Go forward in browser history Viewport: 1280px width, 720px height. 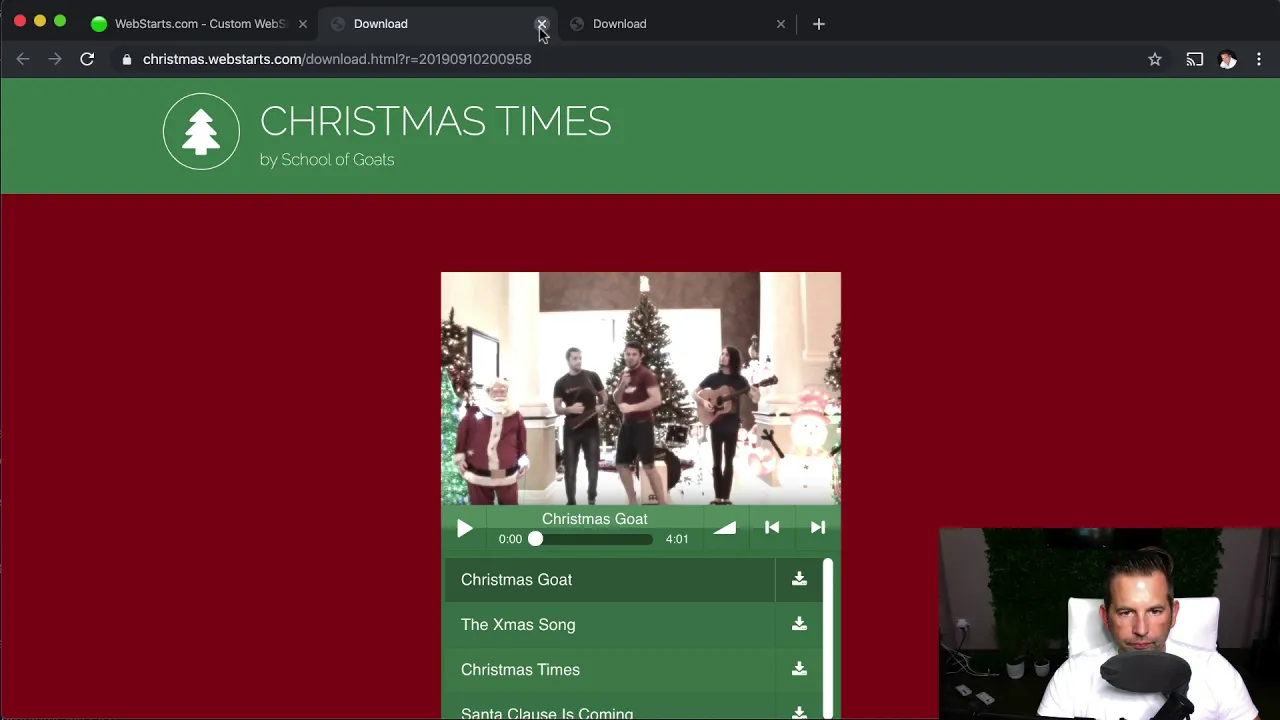[x=55, y=59]
